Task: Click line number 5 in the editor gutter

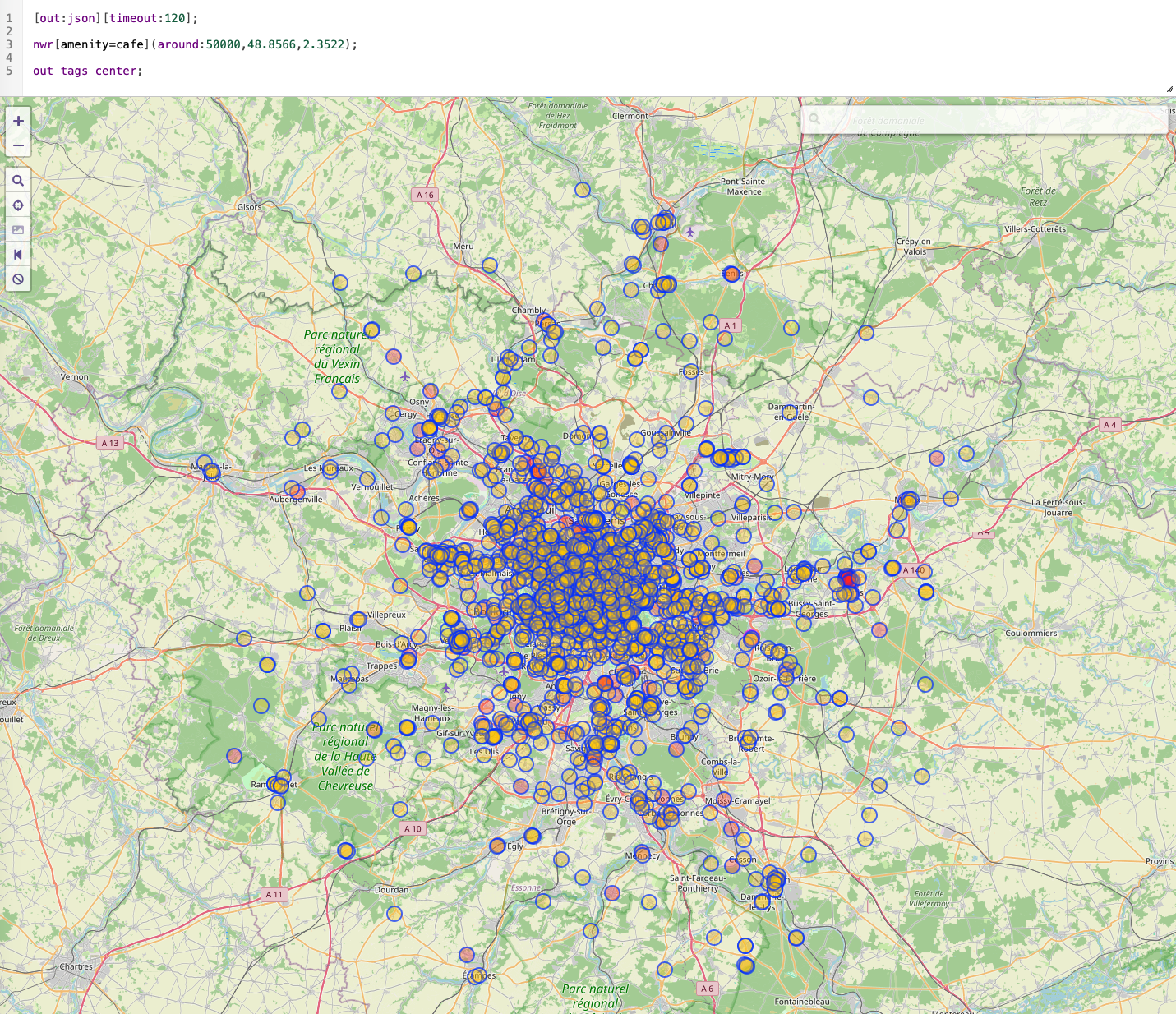Action: 9,71
